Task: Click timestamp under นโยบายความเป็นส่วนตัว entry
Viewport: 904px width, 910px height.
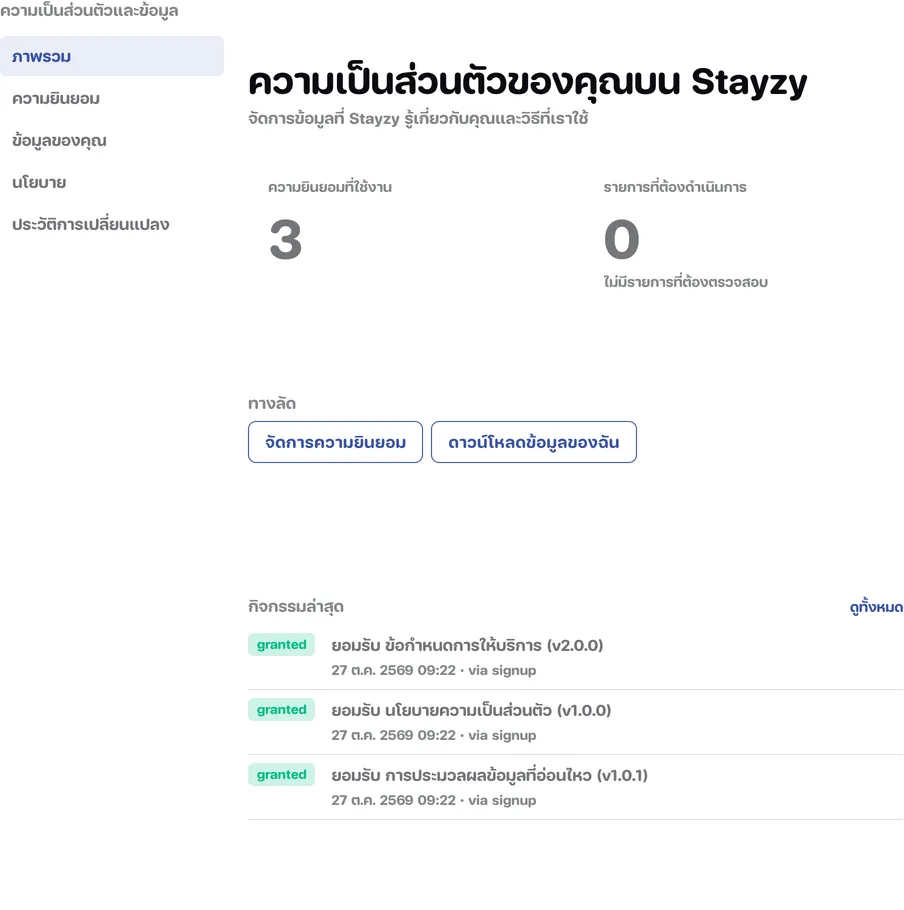Action: 433,735
